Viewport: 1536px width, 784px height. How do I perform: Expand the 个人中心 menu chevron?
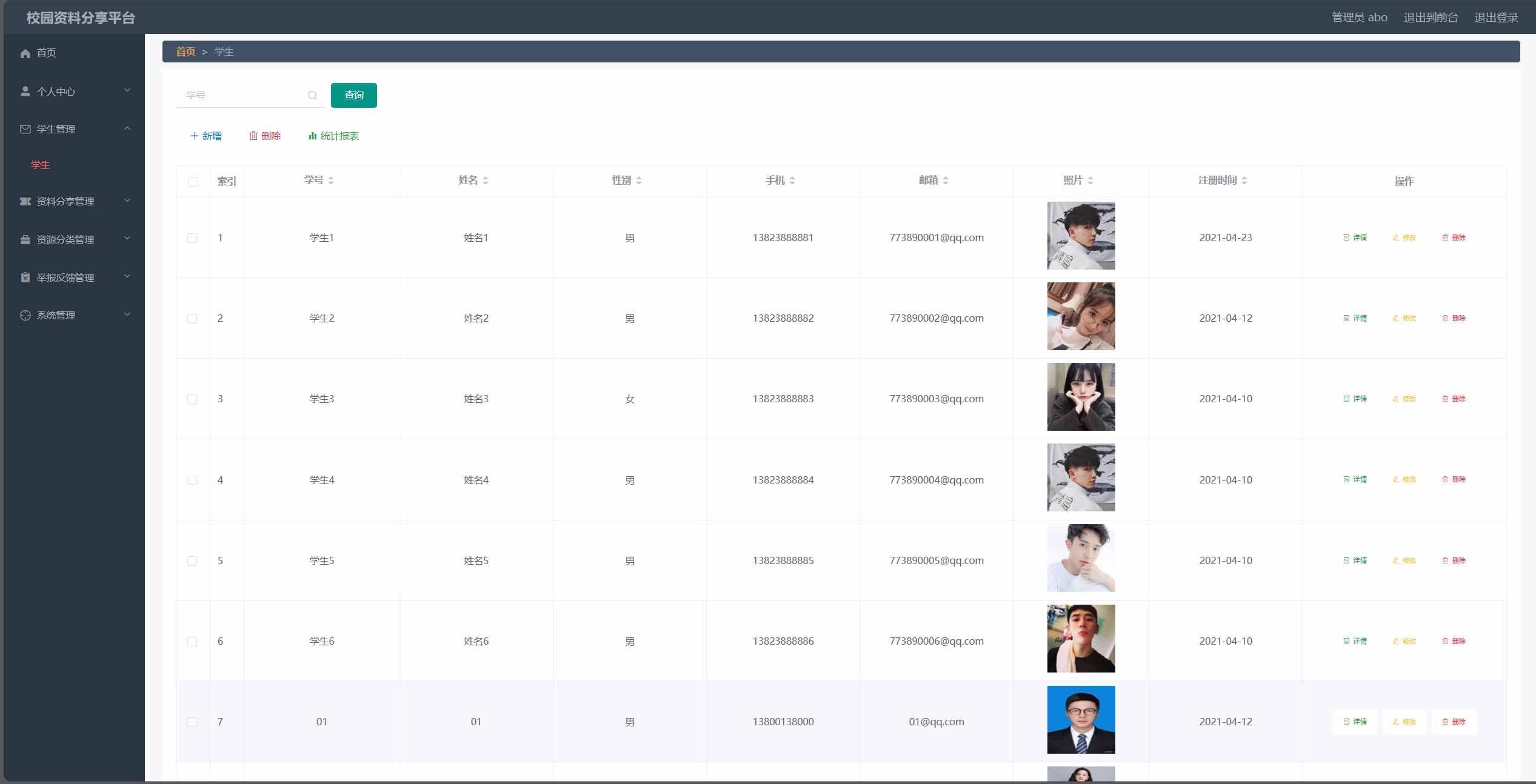click(127, 90)
